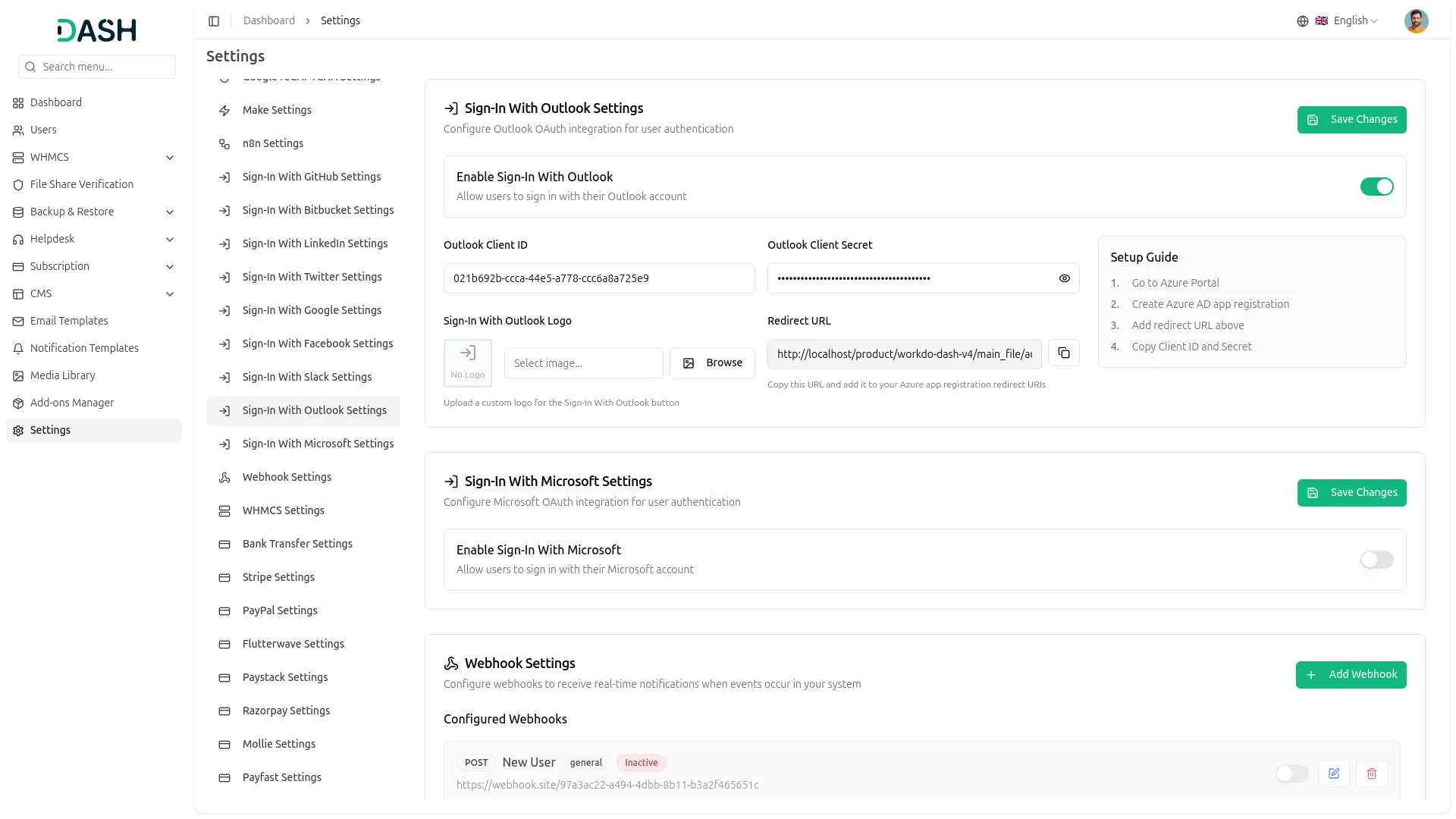Open Stripe Settings
The height and width of the screenshot is (819, 1456).
pyautogui.click(x=278, y=576)
